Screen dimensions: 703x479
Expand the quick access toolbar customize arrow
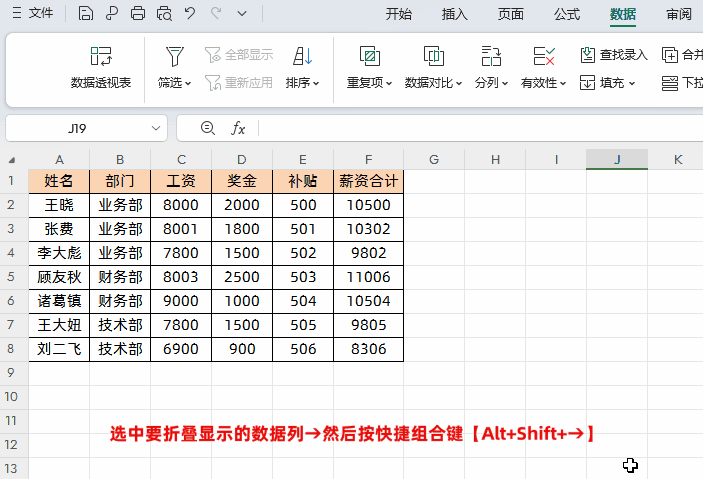tap(242, 14)
